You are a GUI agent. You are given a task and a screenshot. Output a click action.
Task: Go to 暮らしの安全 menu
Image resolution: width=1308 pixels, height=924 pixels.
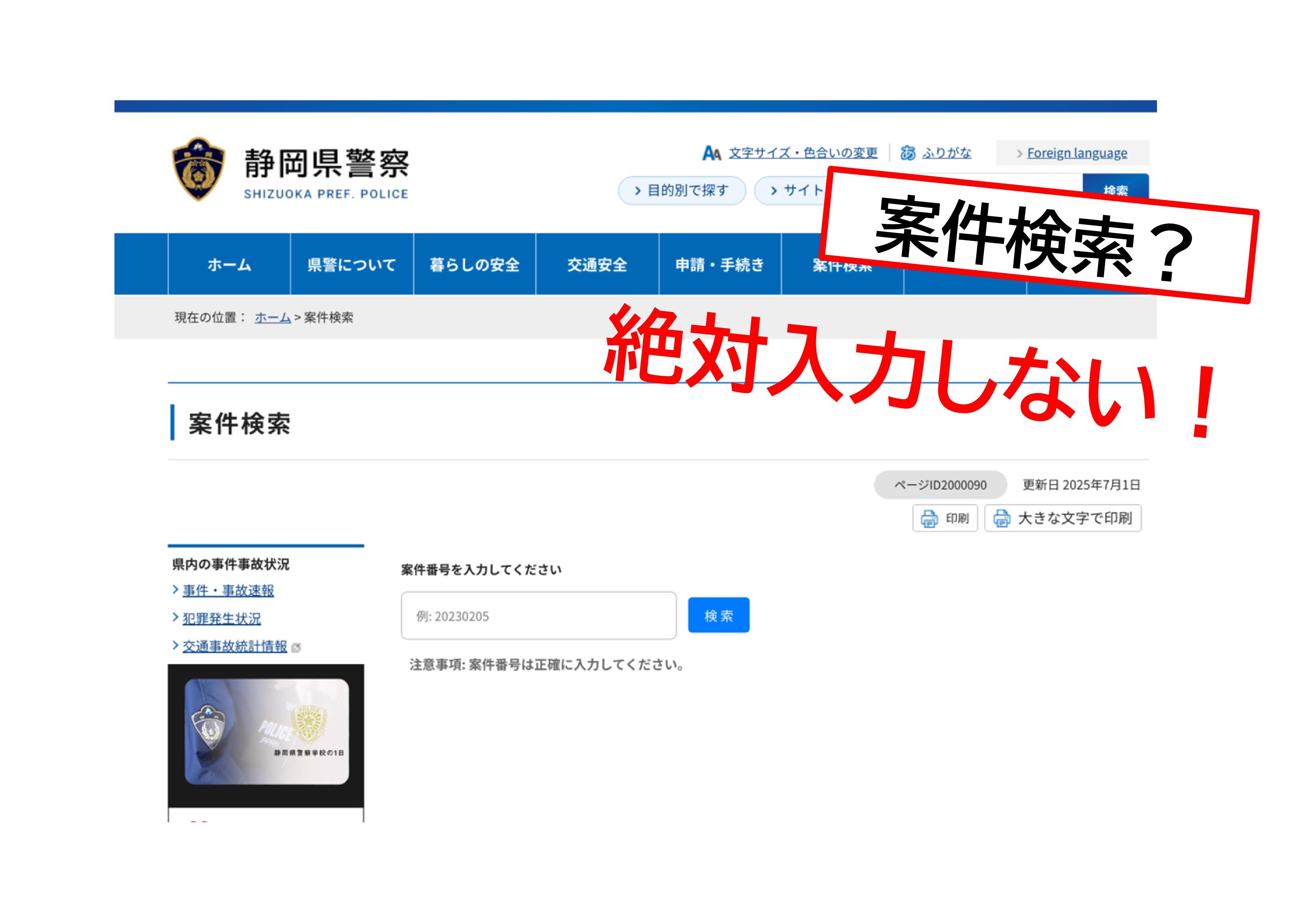click(x=475, y=265)
